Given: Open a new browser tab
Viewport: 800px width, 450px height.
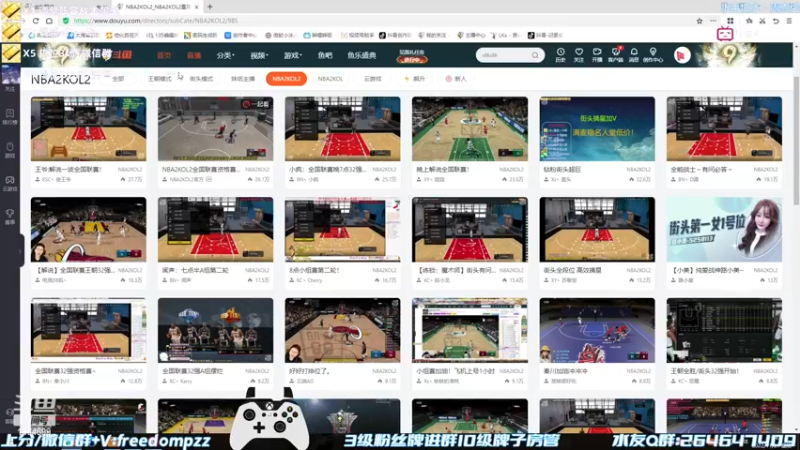Looking at the screenshot, I should [210, 7].
